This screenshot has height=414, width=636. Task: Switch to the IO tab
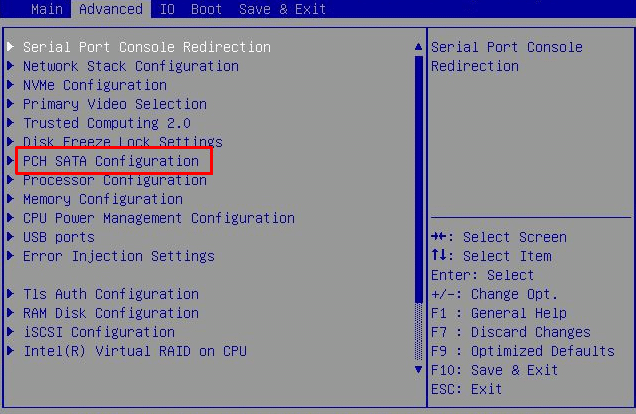[166, 9]
